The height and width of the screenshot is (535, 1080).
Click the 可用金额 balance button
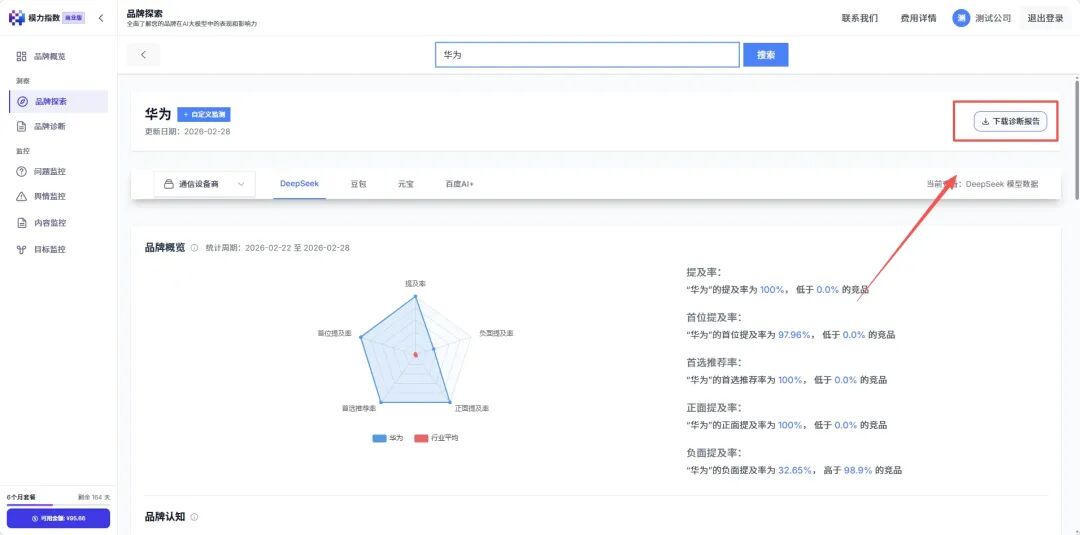(x=59, y=518)
